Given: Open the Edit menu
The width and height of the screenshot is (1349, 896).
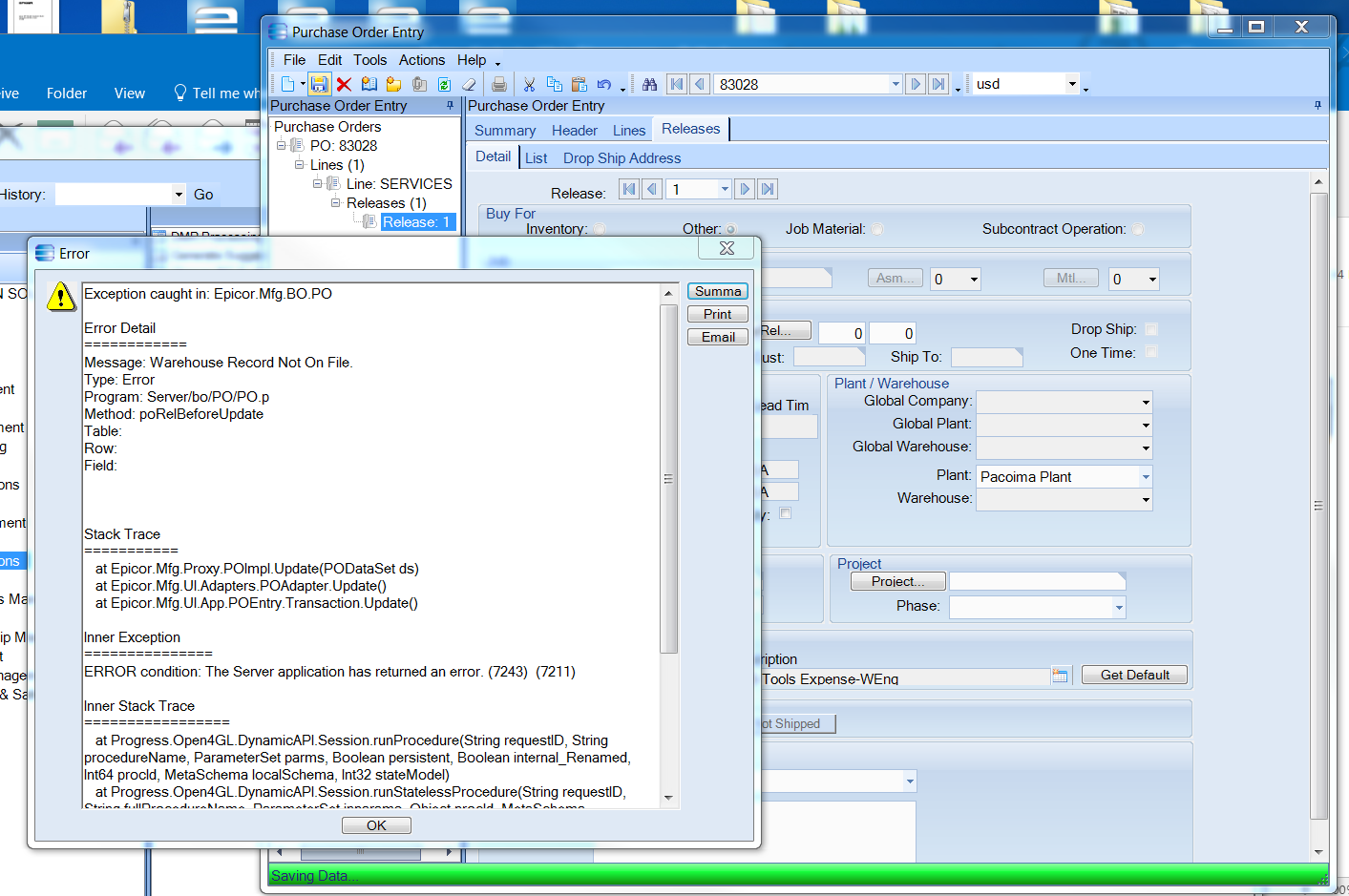Looking at the screenshot, I should point(329,60).
